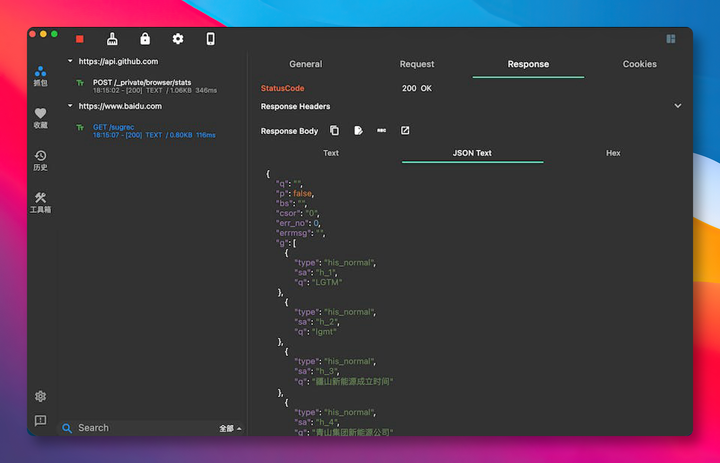Open the 历史 history sidebar section
This screenshot has height=463, width=720.
tap(40, 160)
